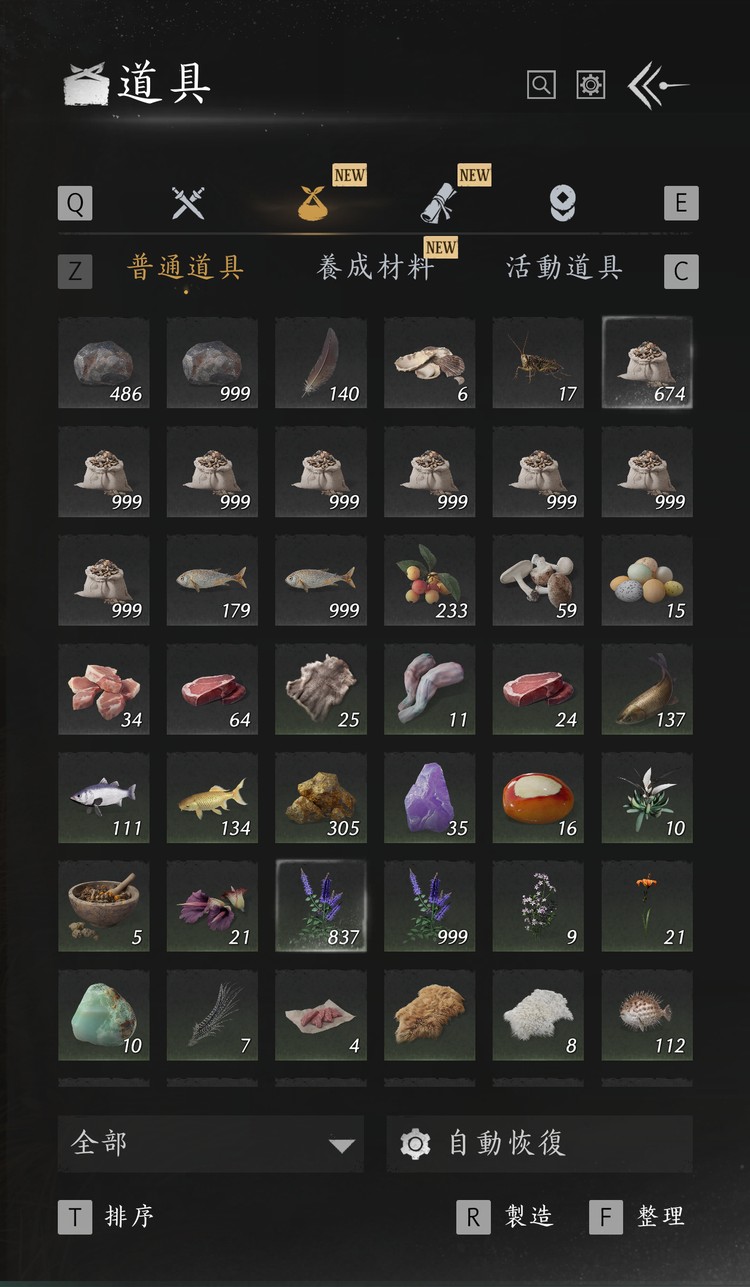Expand the 全部 filter dropdown
Screen dimensions: 750x1287
point(211,1144)
